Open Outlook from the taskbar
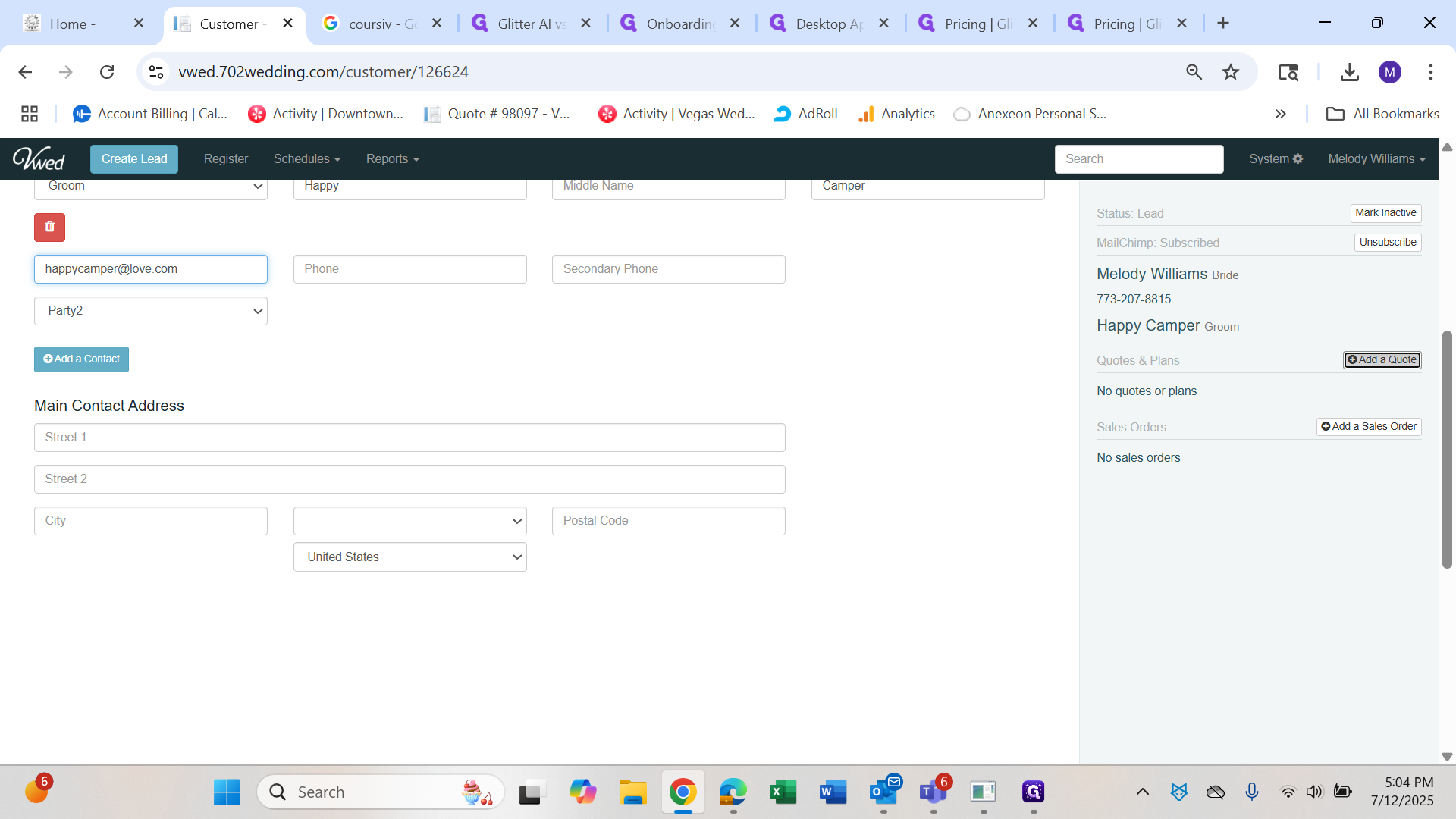 pyautogui.click(x=883, y=792)
